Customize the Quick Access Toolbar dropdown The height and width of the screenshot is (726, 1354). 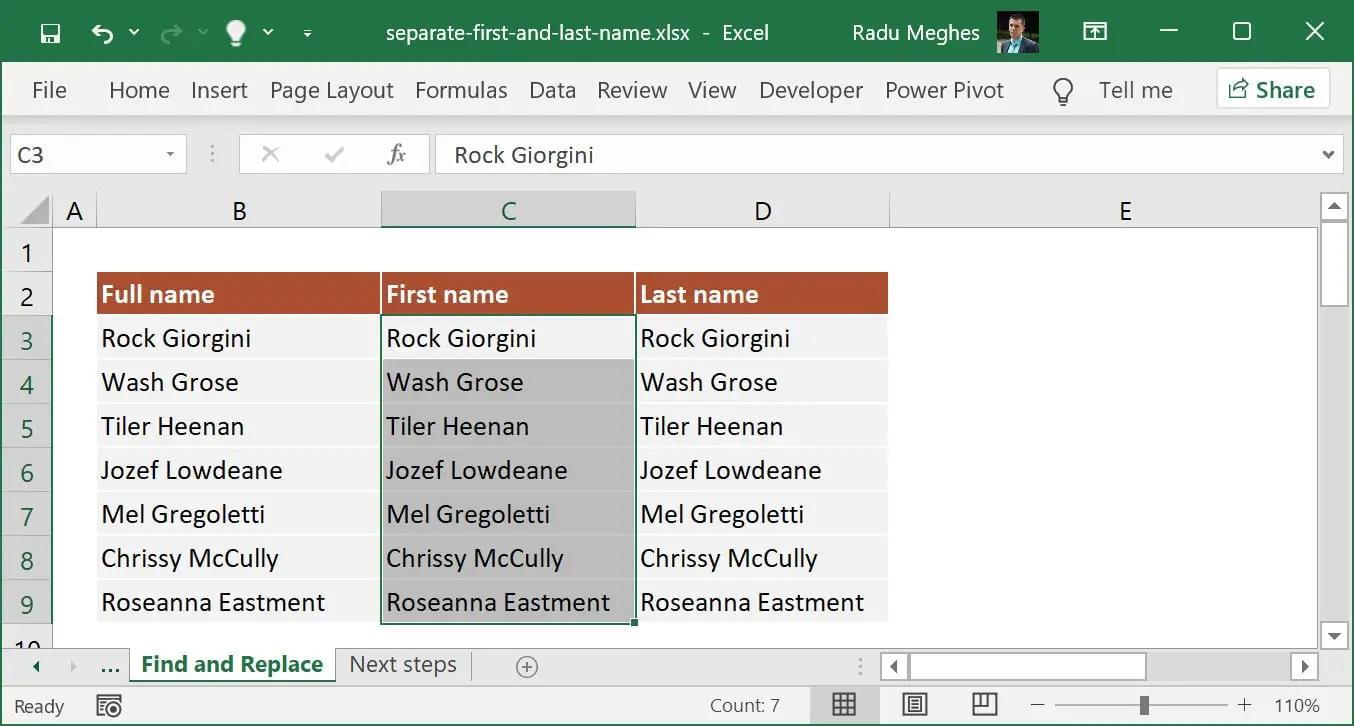(308, 33)
